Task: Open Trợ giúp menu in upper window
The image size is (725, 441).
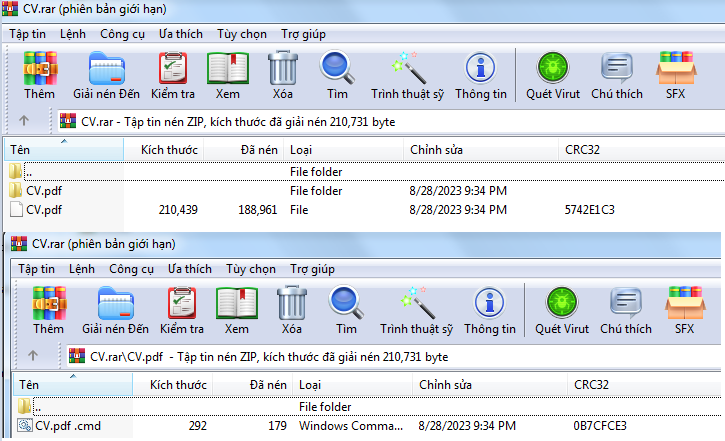Action: click(303, 34)
